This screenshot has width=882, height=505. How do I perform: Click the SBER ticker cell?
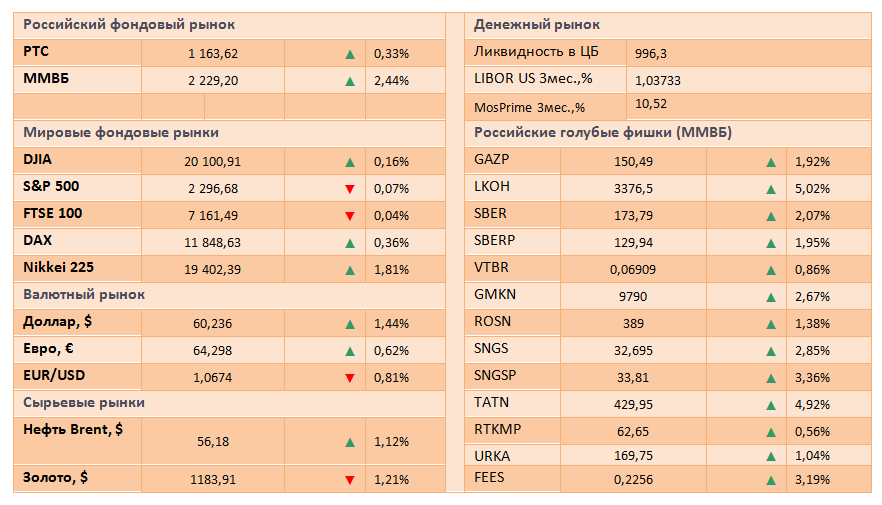coord(490,214)
